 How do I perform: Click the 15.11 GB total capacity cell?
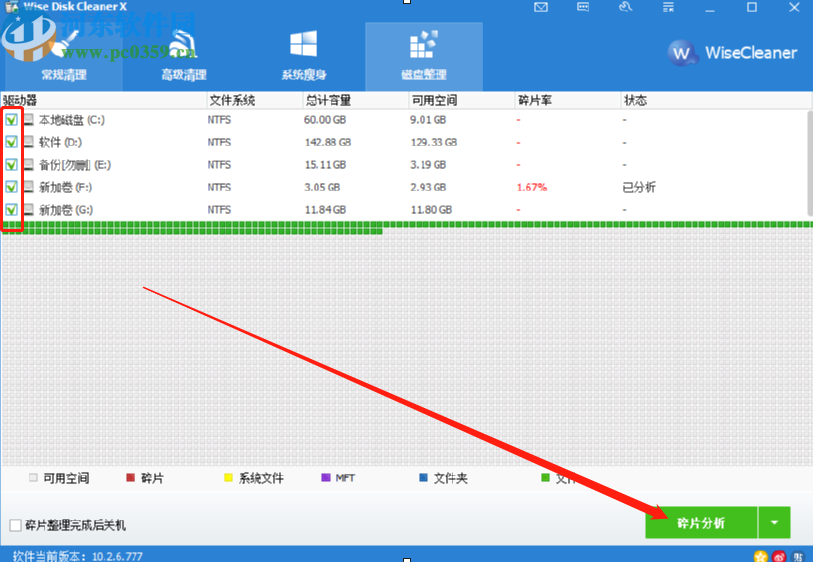(x=325, y=165)
